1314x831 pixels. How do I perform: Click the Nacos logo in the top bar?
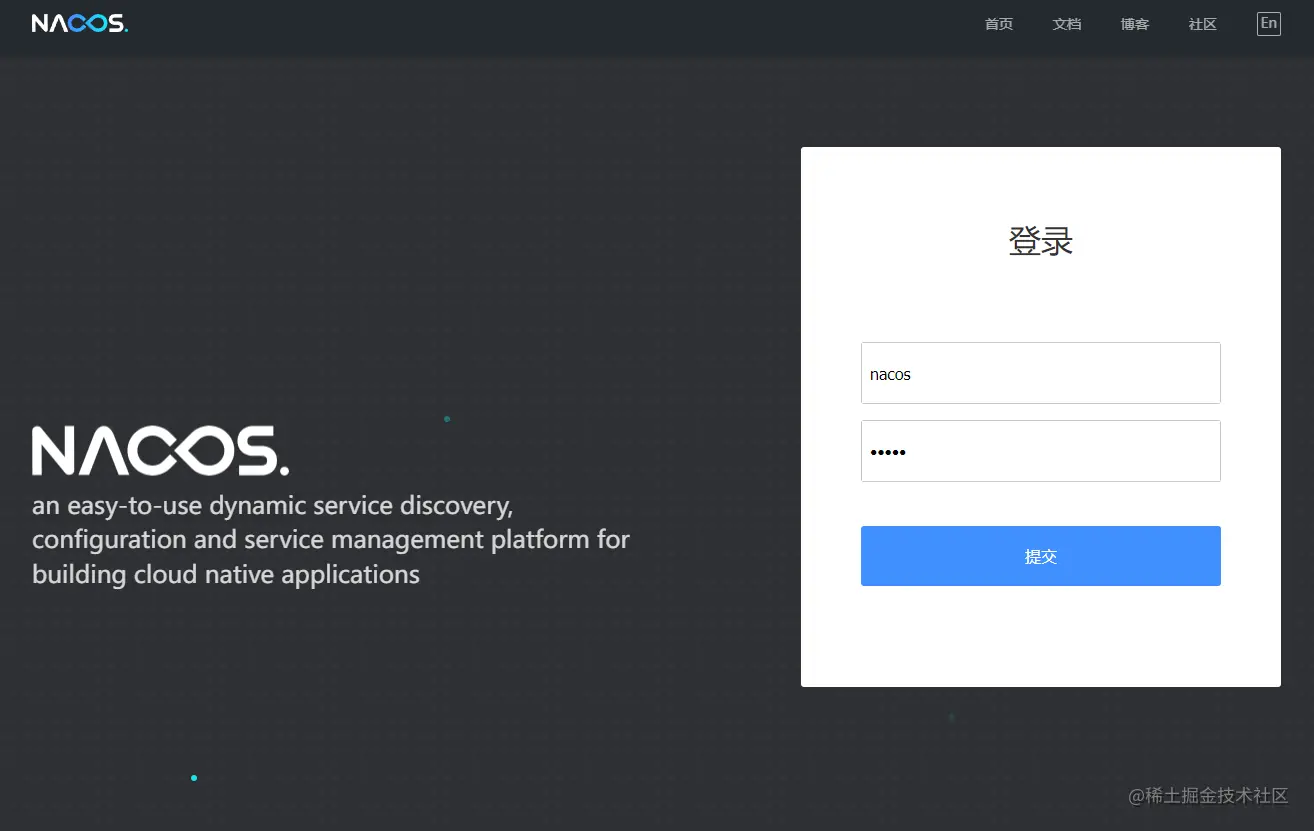click(80, 23)
